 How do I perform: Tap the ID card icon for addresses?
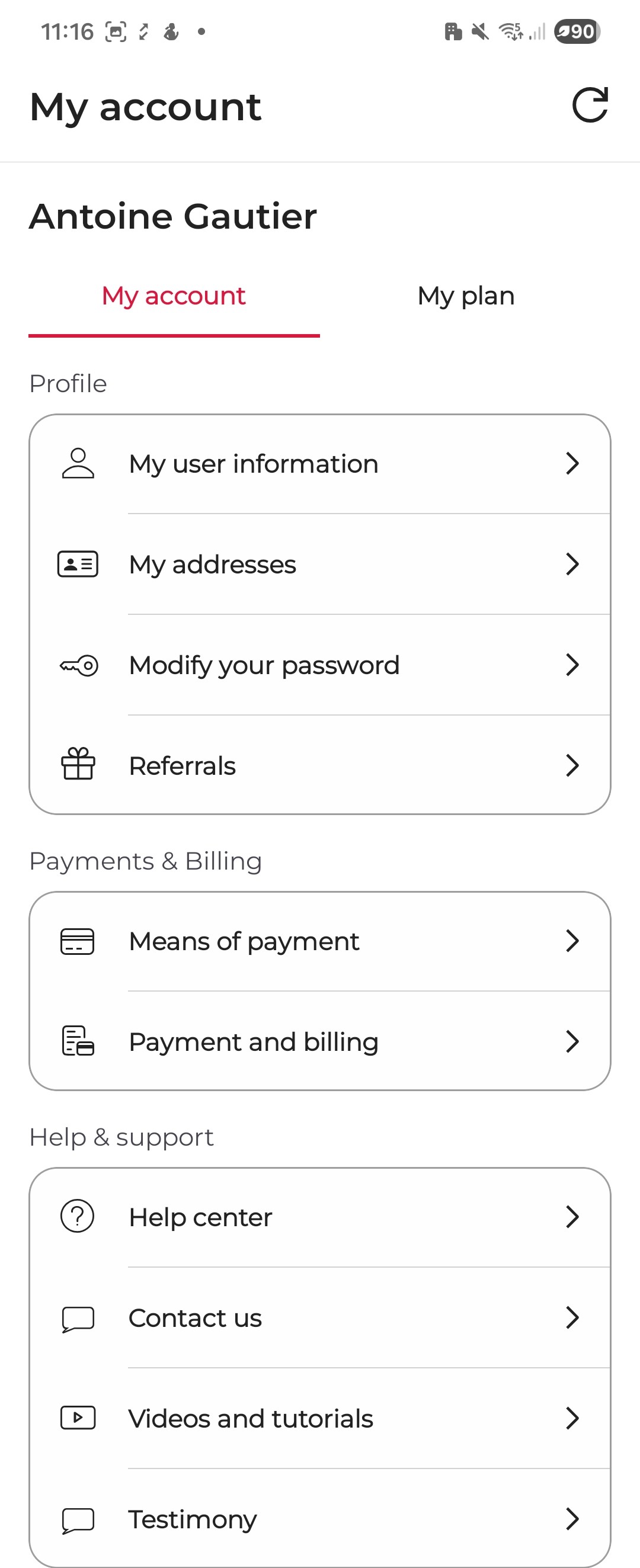coord(78,565)
